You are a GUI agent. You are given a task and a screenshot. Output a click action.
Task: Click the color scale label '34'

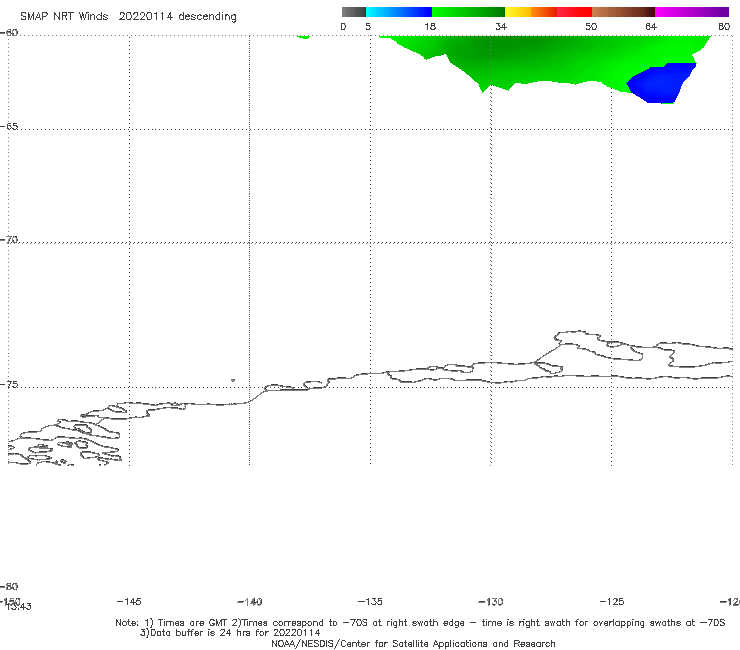coord(501,26)
